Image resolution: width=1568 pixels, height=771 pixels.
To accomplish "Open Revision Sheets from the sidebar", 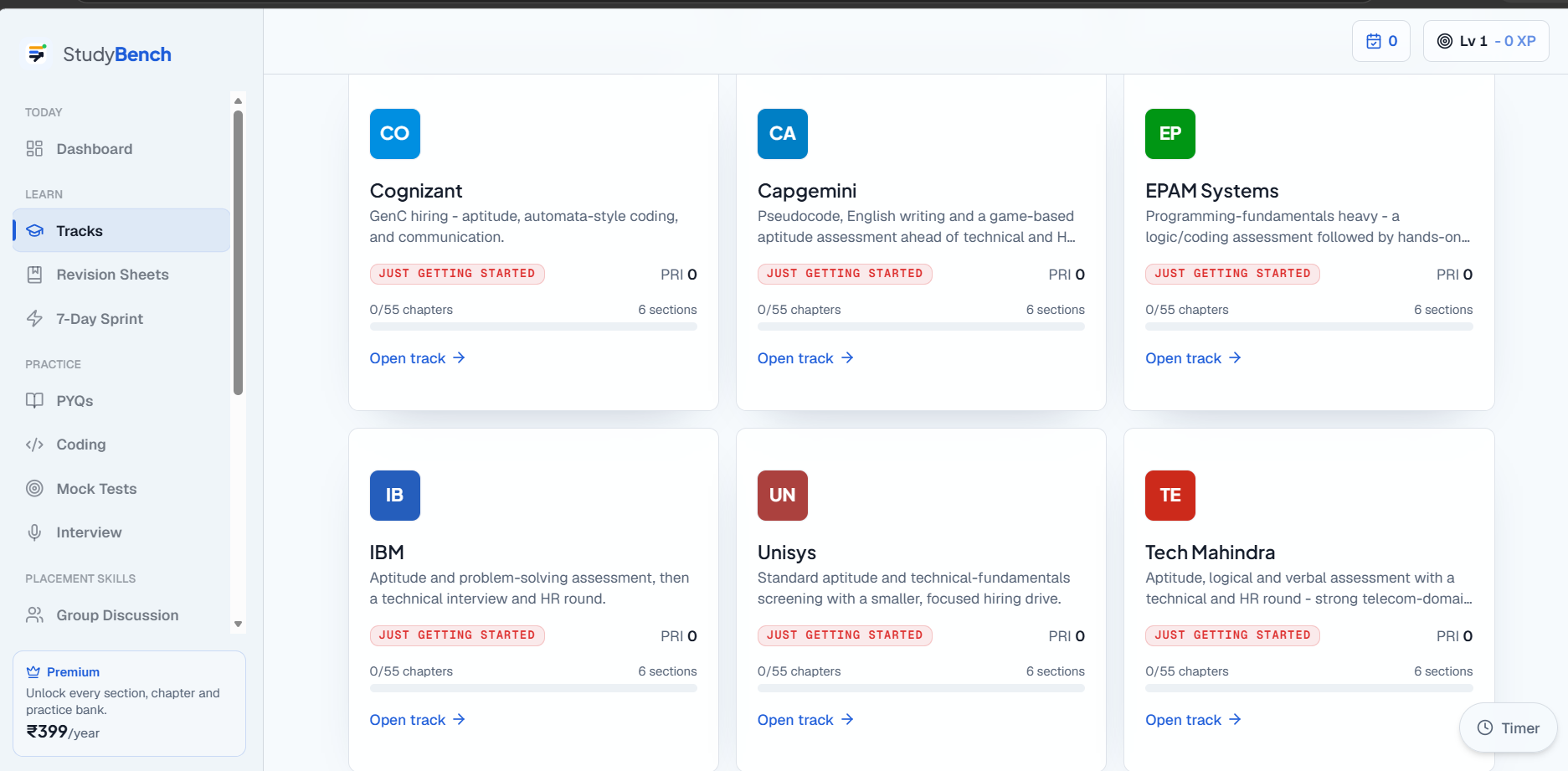I will click(x=121, y=275).
